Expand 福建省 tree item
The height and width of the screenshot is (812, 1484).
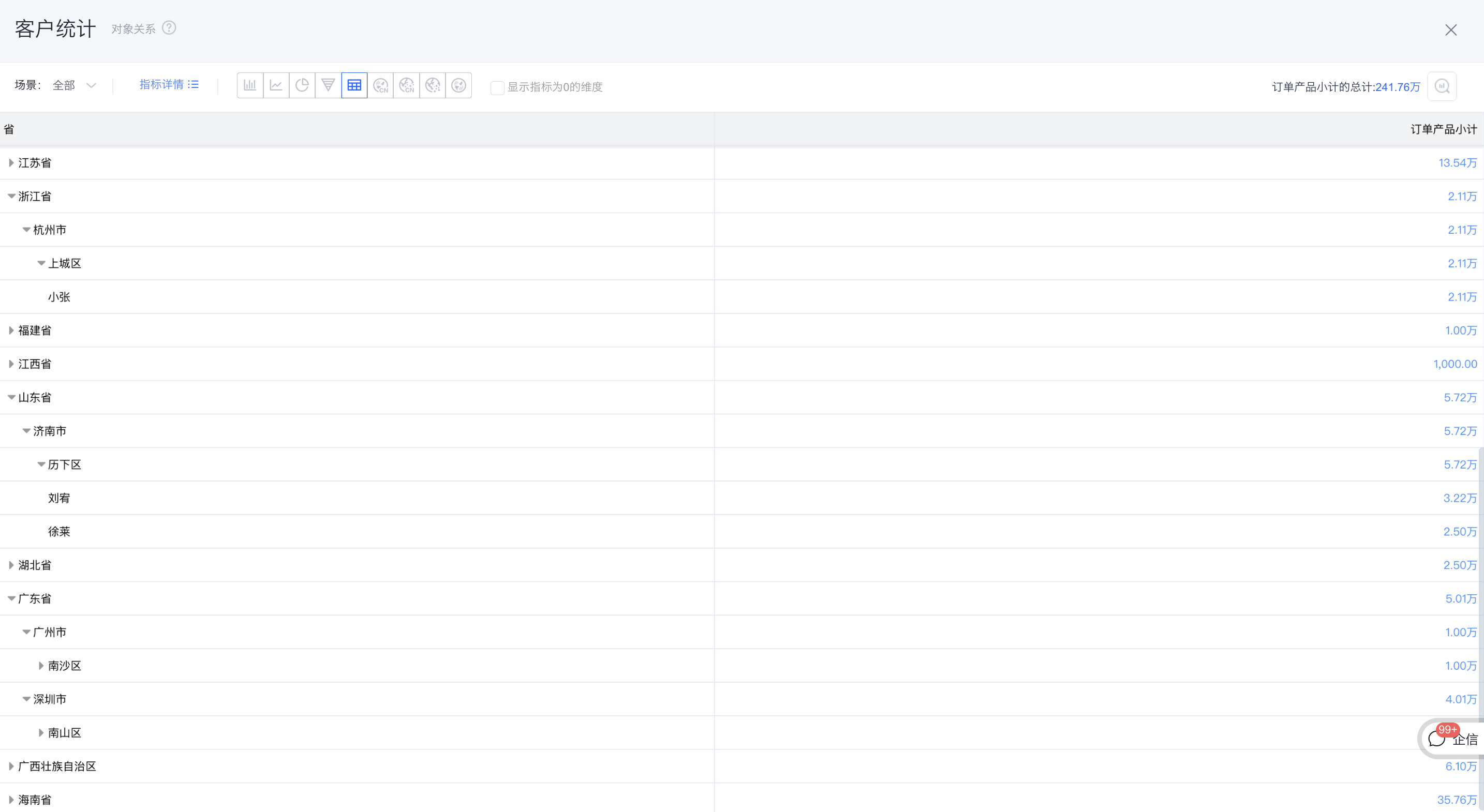[10, 330]
